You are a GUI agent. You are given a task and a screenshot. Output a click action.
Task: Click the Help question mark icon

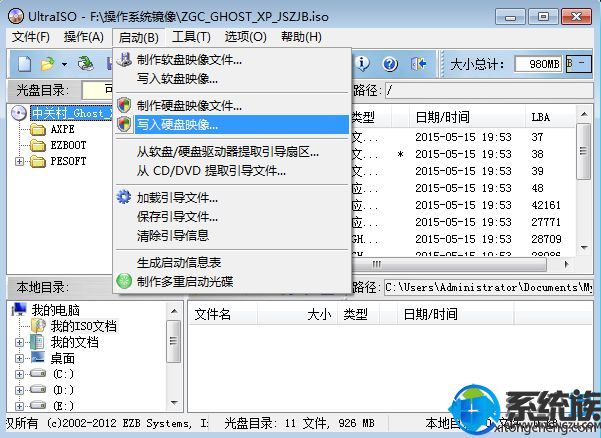pyautogui.click(x=390, y=64)
